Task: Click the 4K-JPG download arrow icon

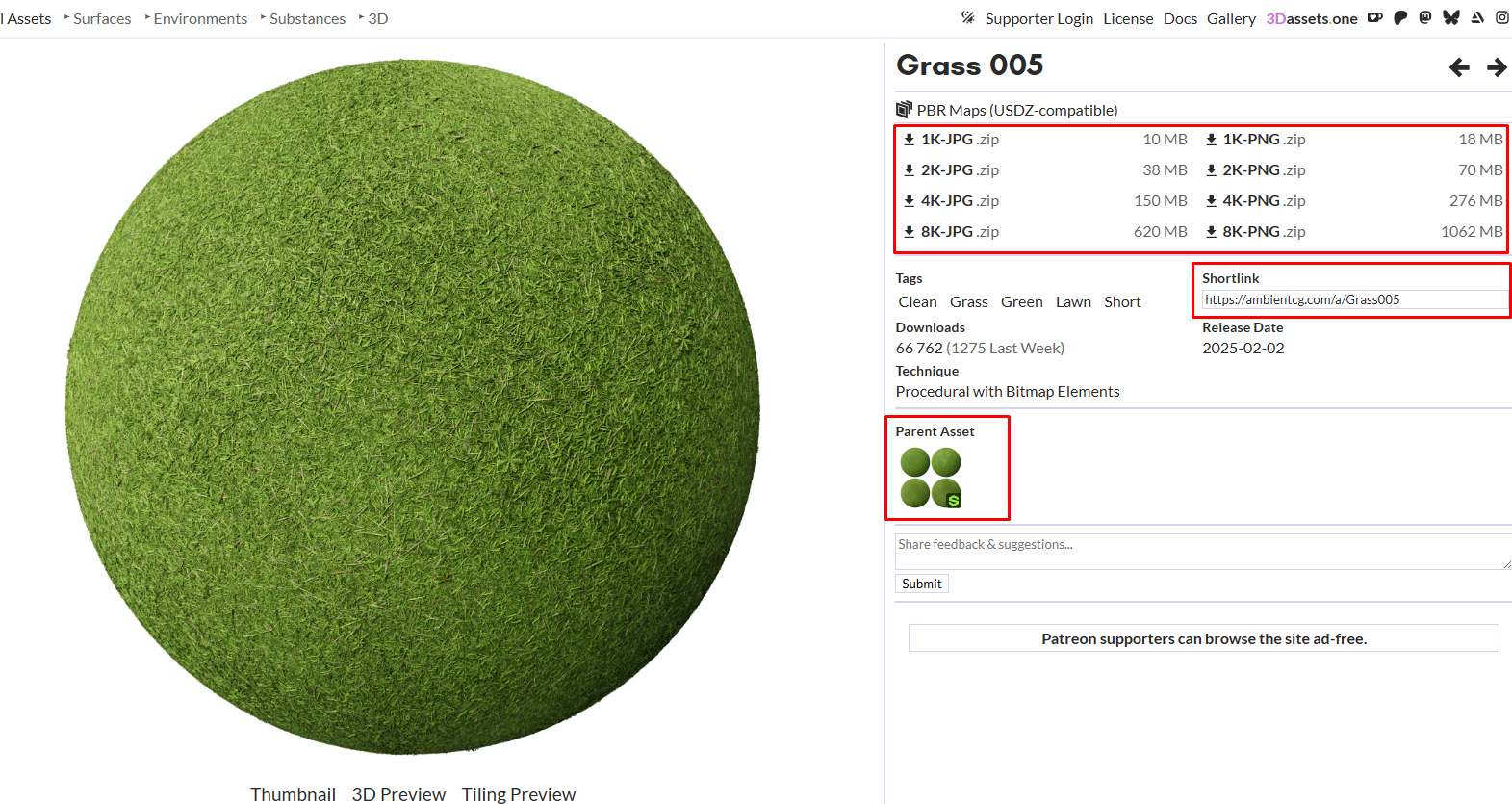Action: click(x=909, y=200)
